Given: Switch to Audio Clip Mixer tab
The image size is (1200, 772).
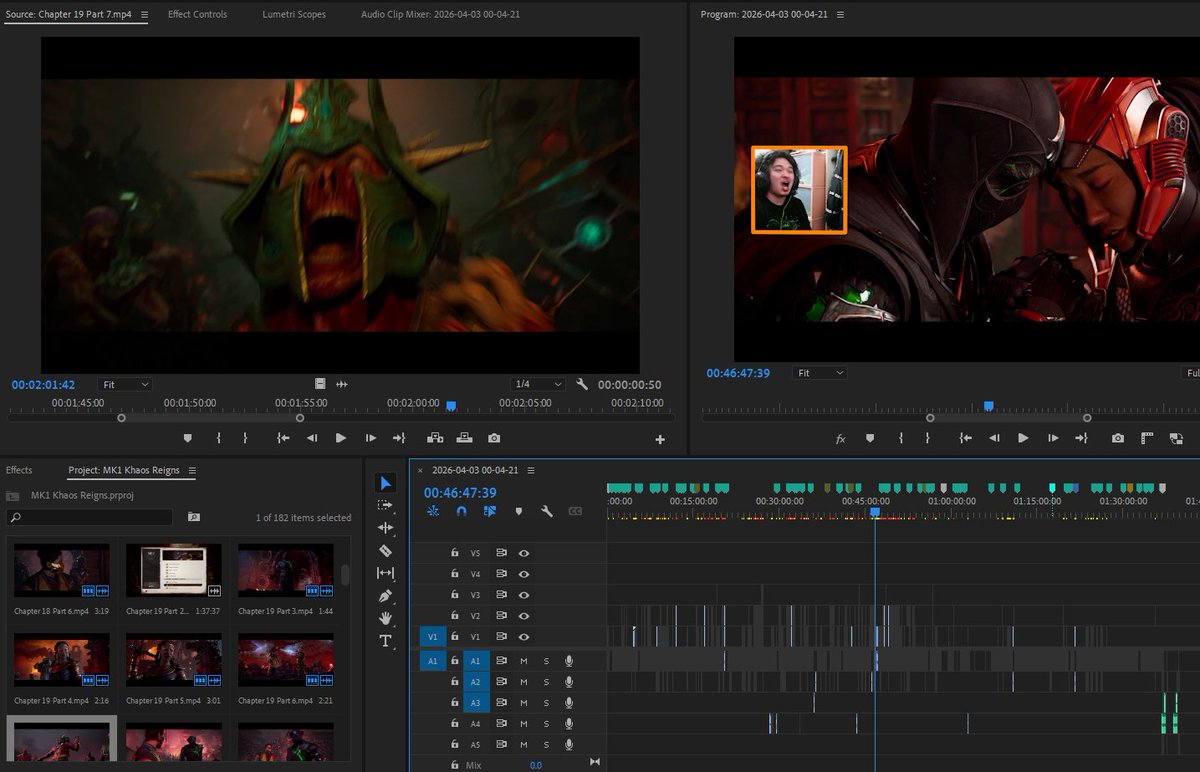Looking at the screenshot, I should 440,15.
